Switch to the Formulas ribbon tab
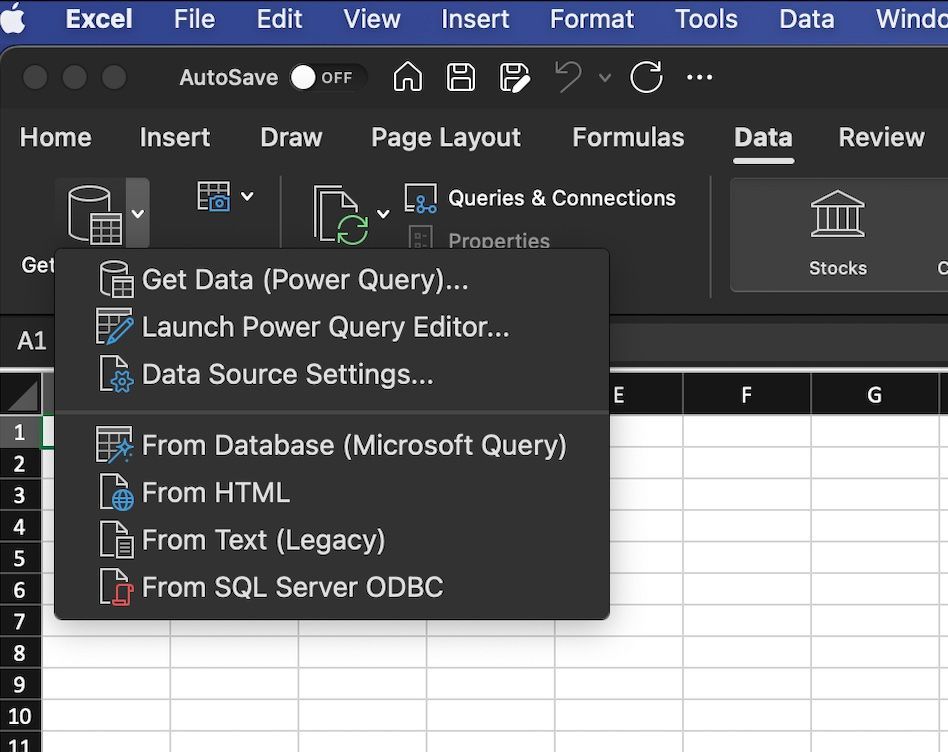948x752 pixels. (x=628, y=138)
